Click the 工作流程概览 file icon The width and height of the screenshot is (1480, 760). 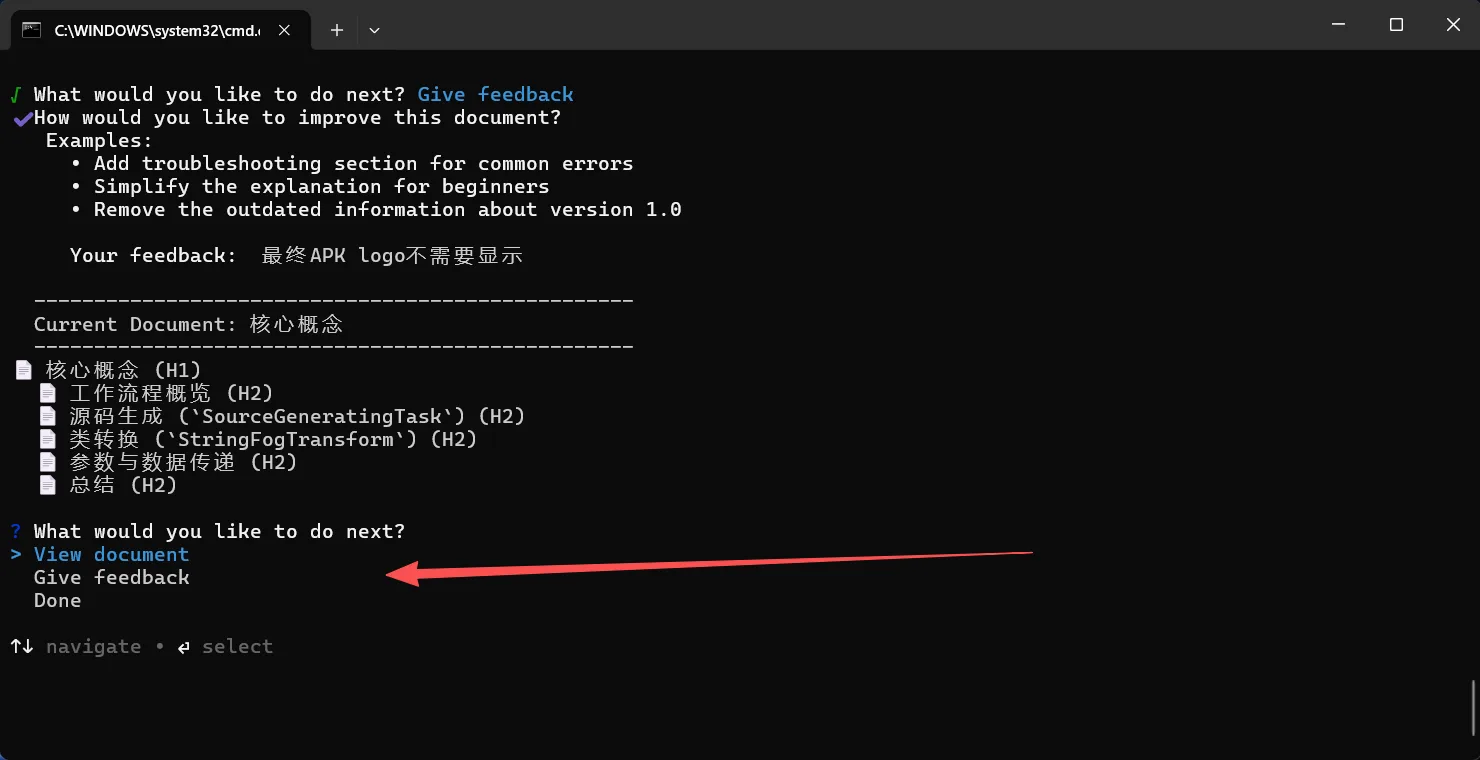(47, 393)
